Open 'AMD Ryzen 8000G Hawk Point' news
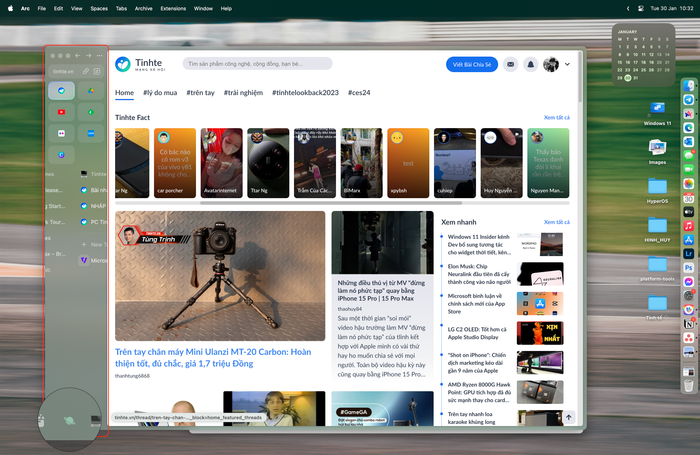The height and width of the screenshot is (455, 700). coord(479,392)
